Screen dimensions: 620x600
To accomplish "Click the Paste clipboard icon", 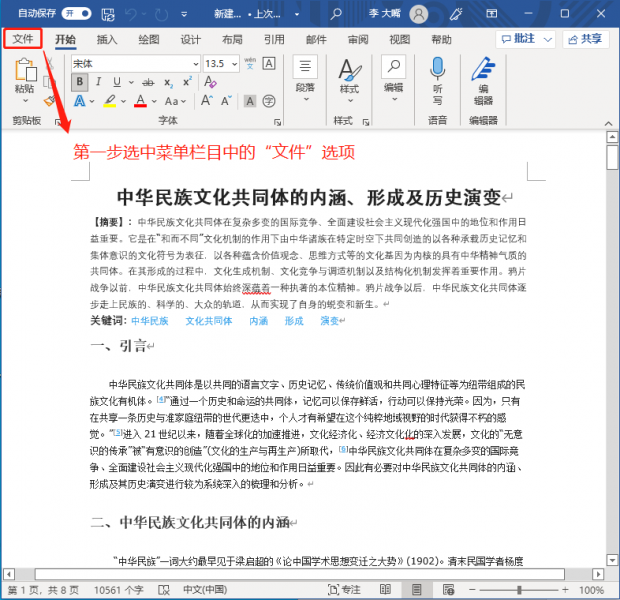I will point(25,70).
